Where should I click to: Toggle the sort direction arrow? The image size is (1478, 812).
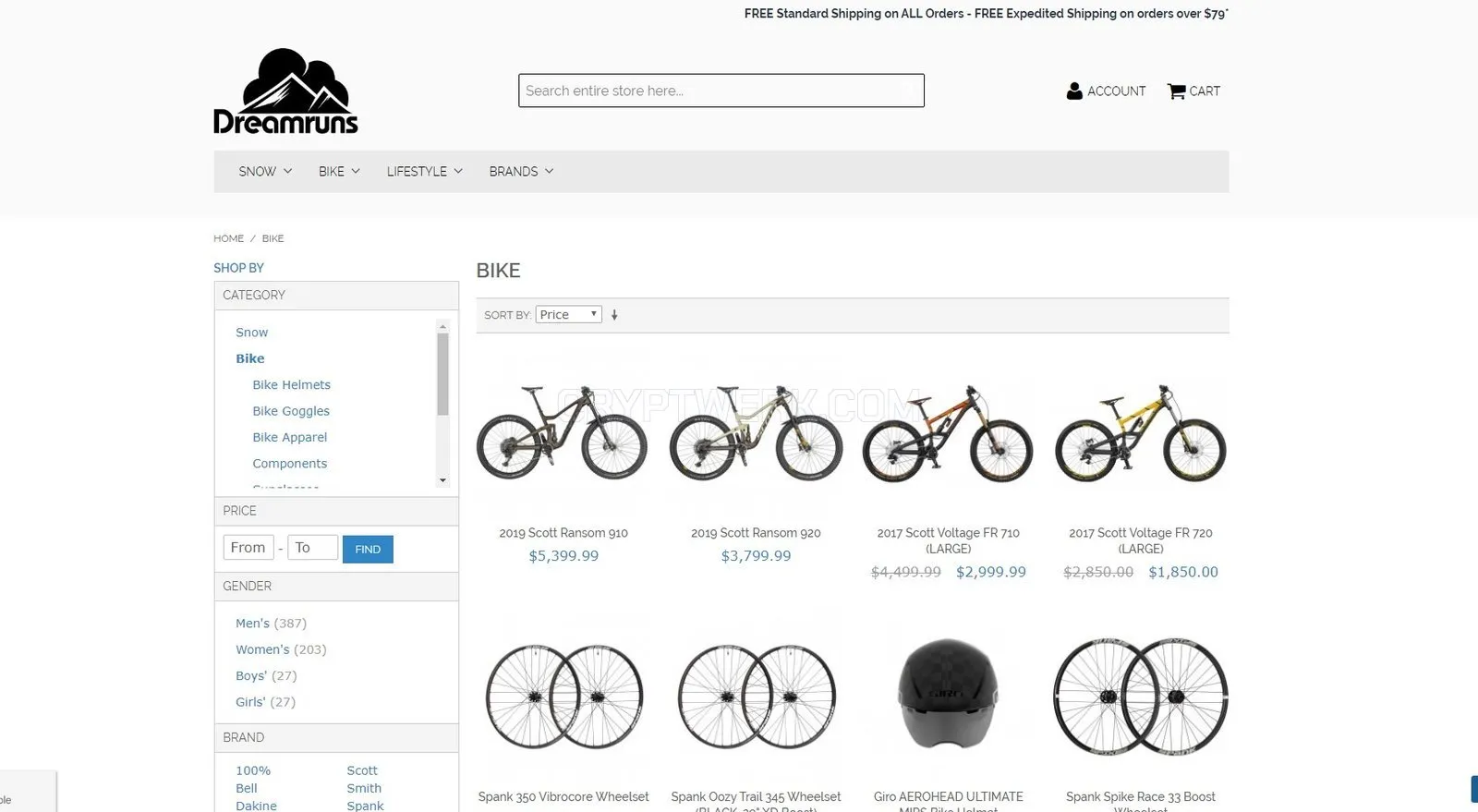614,315
